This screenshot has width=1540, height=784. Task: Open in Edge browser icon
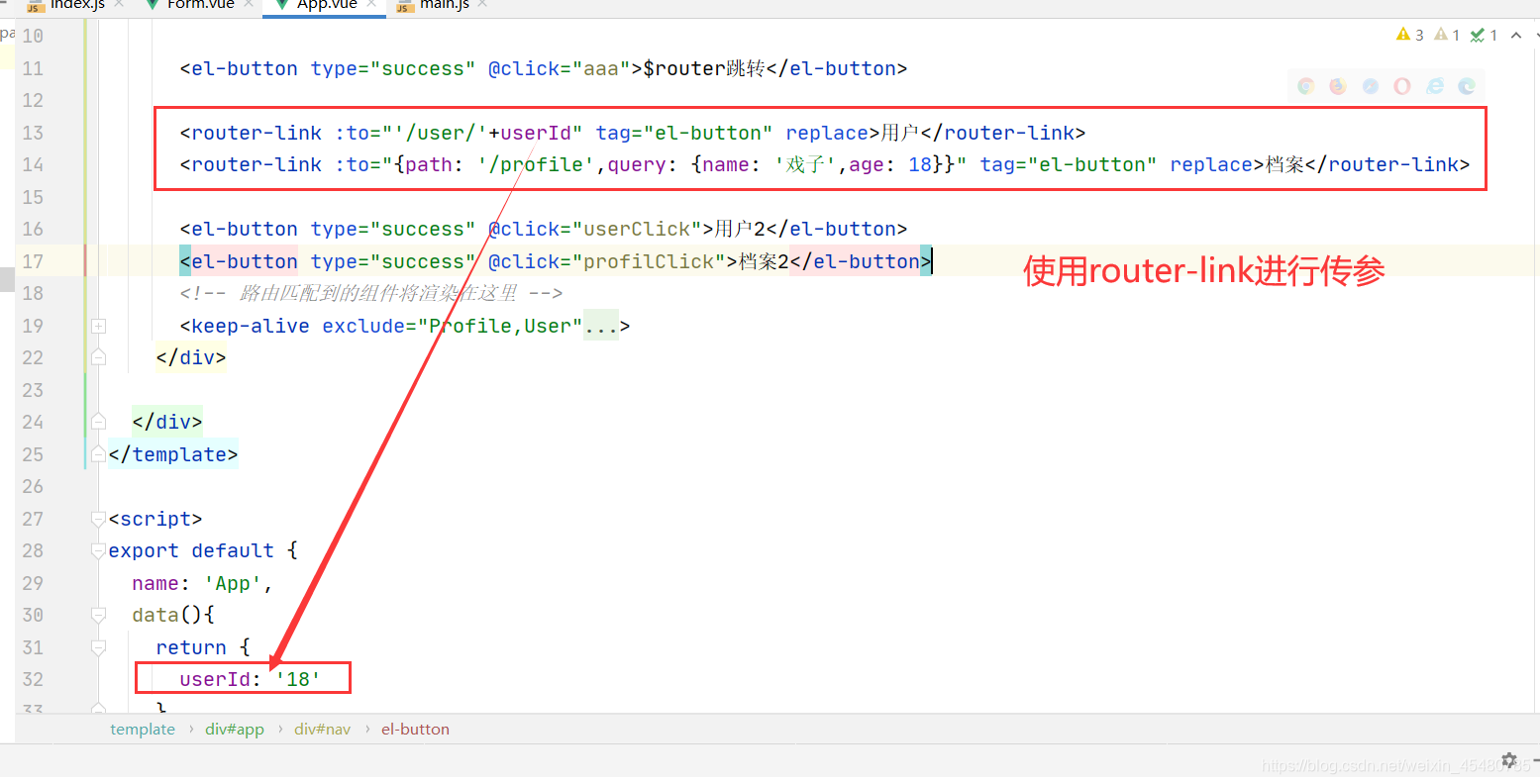point(1467,86)
